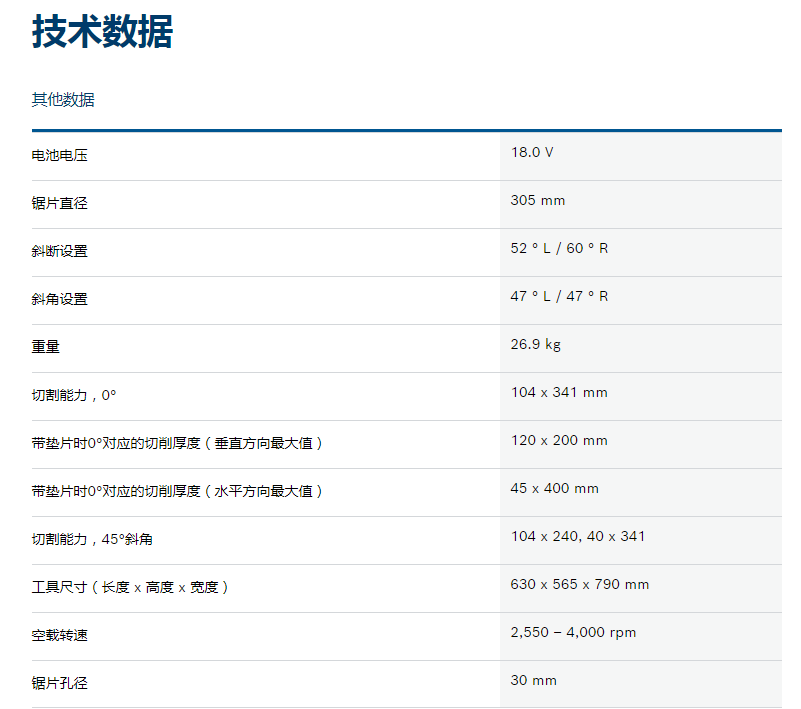Select the 120 x 200 mm value
Screen dimensions: 801x709
pos(559,440)
